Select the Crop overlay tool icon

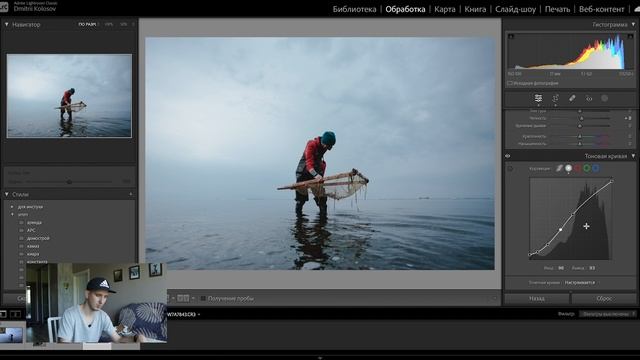coord(556,98)
